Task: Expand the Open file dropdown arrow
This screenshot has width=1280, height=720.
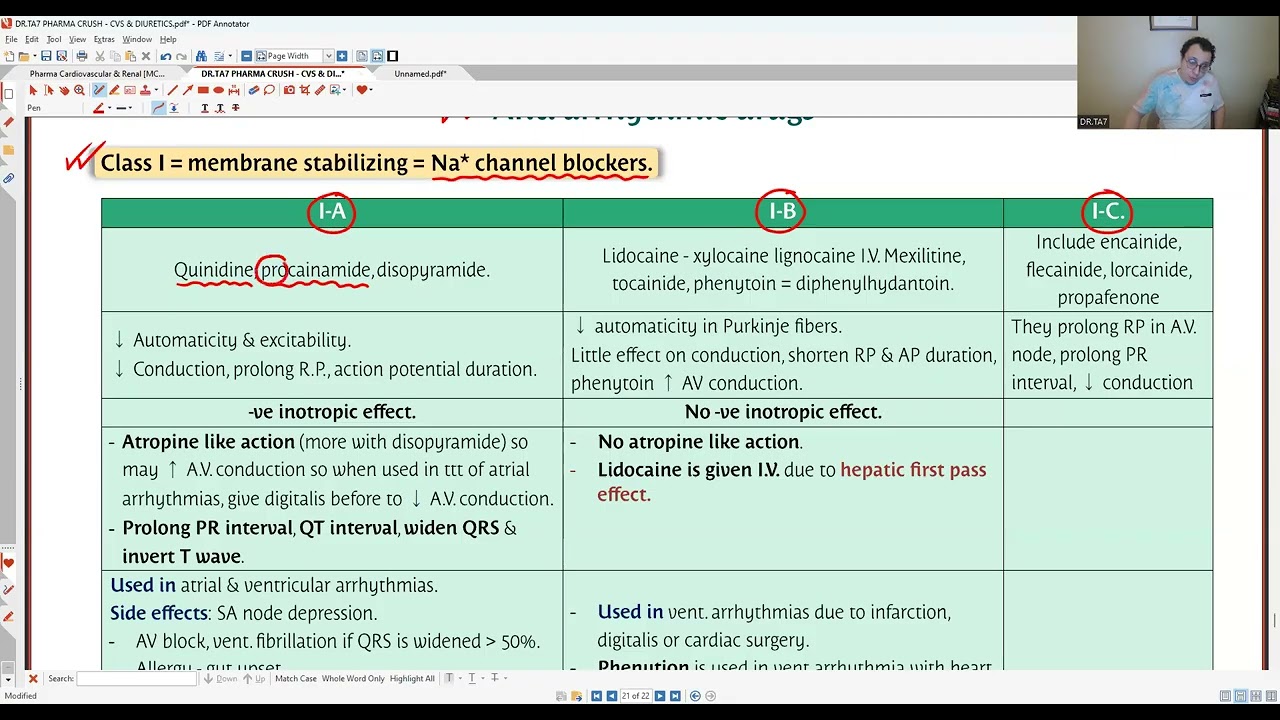Action: click(34, 56)
